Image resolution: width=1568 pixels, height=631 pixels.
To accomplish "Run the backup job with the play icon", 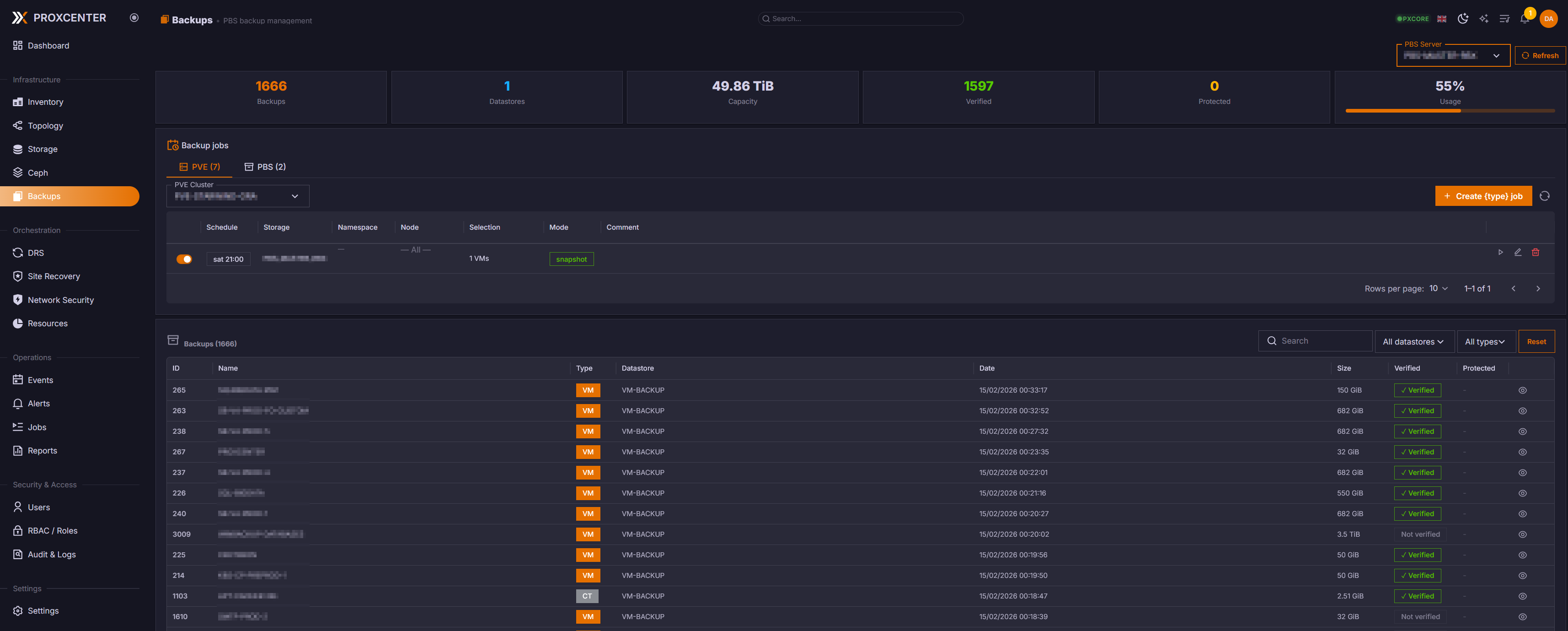I will point(1500,252).
